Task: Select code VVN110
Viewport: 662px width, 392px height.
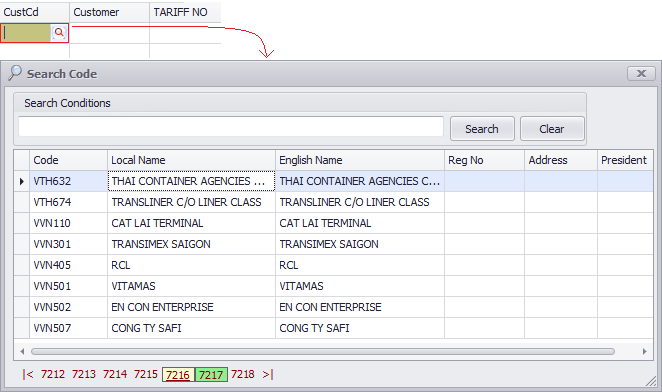Action: (68, 223)
